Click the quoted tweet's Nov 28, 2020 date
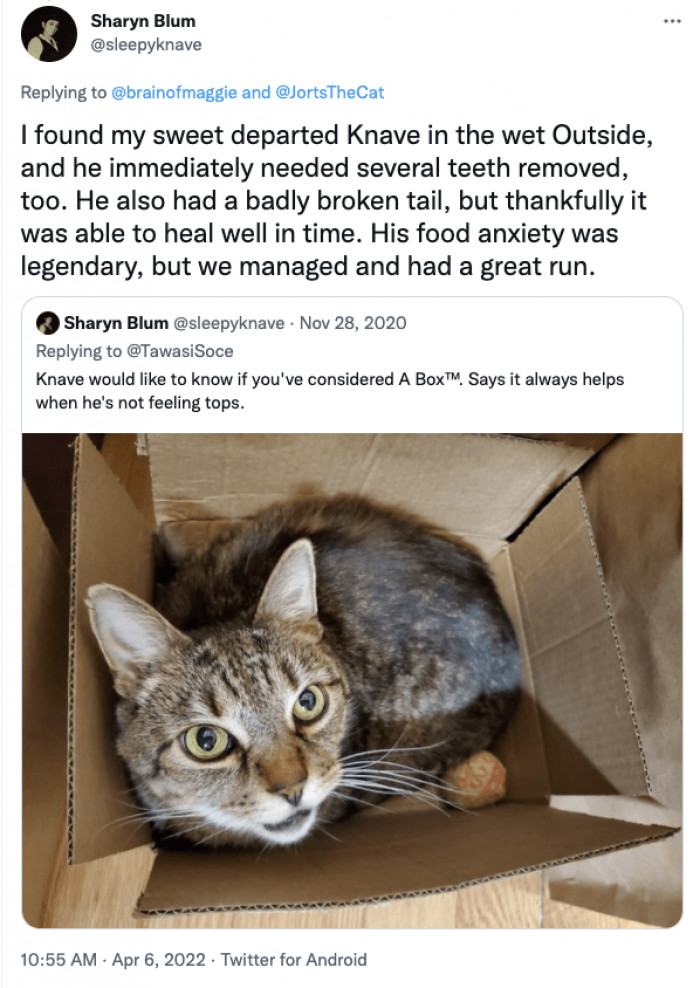Screen dimensions: 700x988 (x=353, y=323)
